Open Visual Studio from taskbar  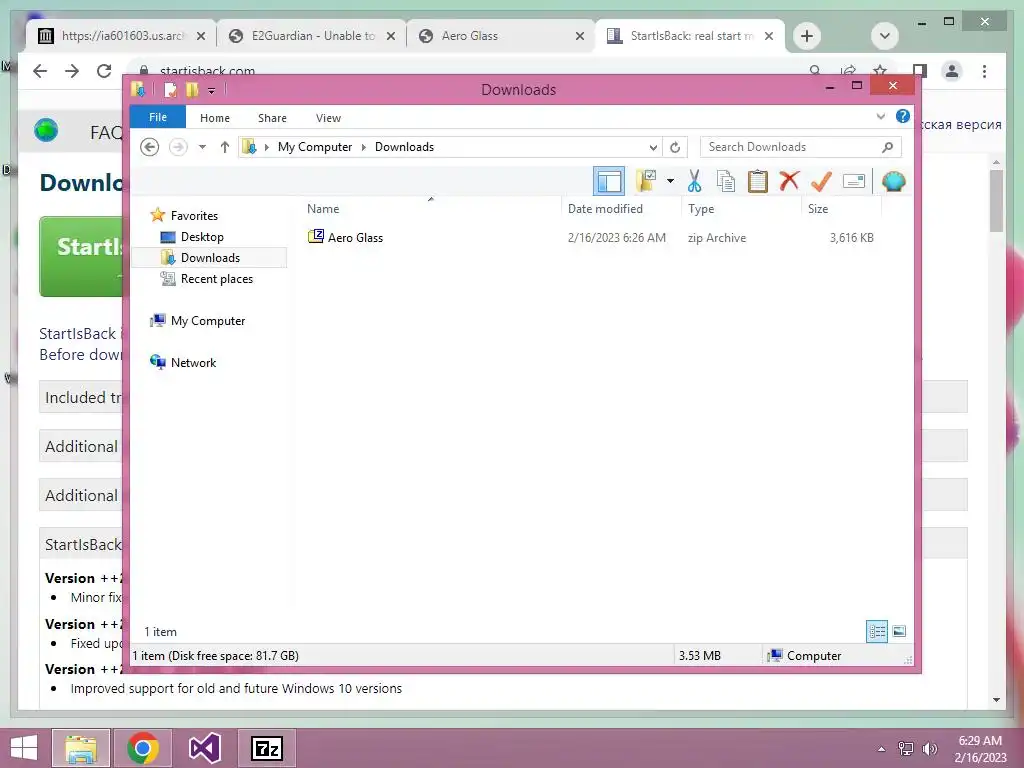204,748
